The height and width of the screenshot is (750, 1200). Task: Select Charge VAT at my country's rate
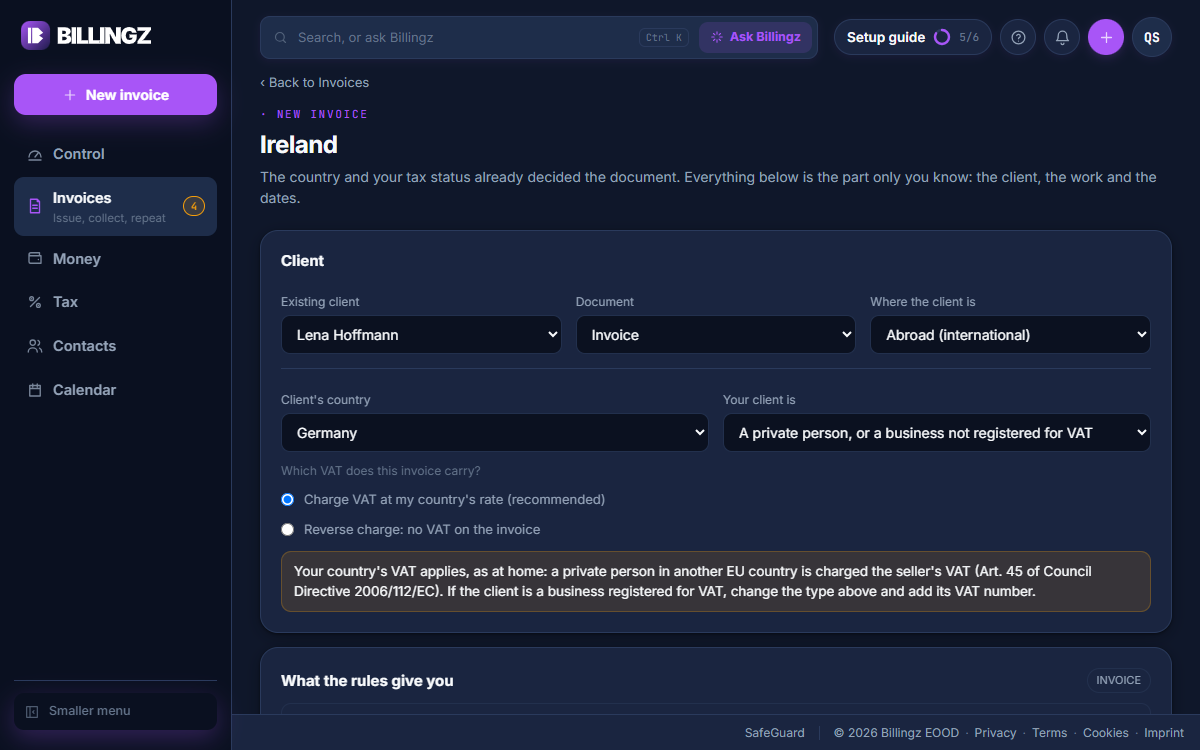coord(288,499)
